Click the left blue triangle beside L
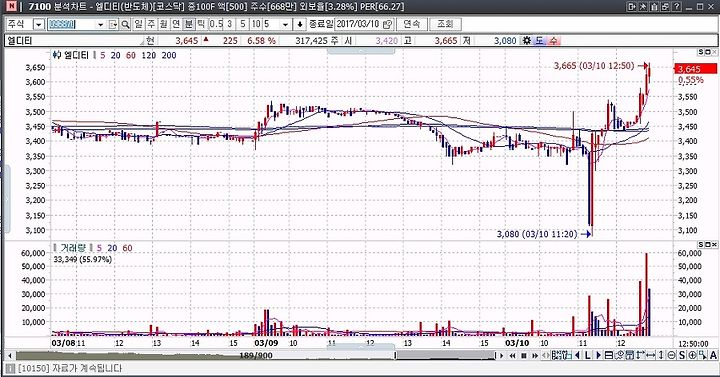Viewport: 720px width, 377px height. pos(577,355)
